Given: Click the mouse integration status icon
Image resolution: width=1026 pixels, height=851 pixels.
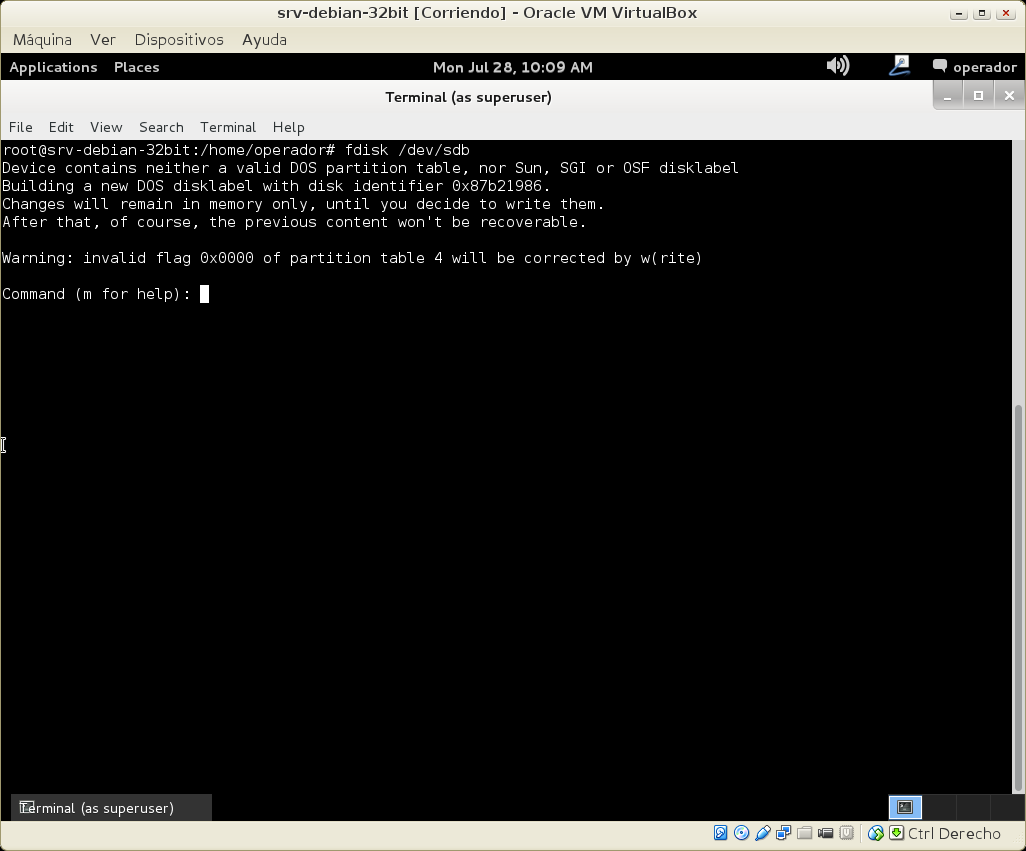Looking at the screenshot, I should [876, 833].
